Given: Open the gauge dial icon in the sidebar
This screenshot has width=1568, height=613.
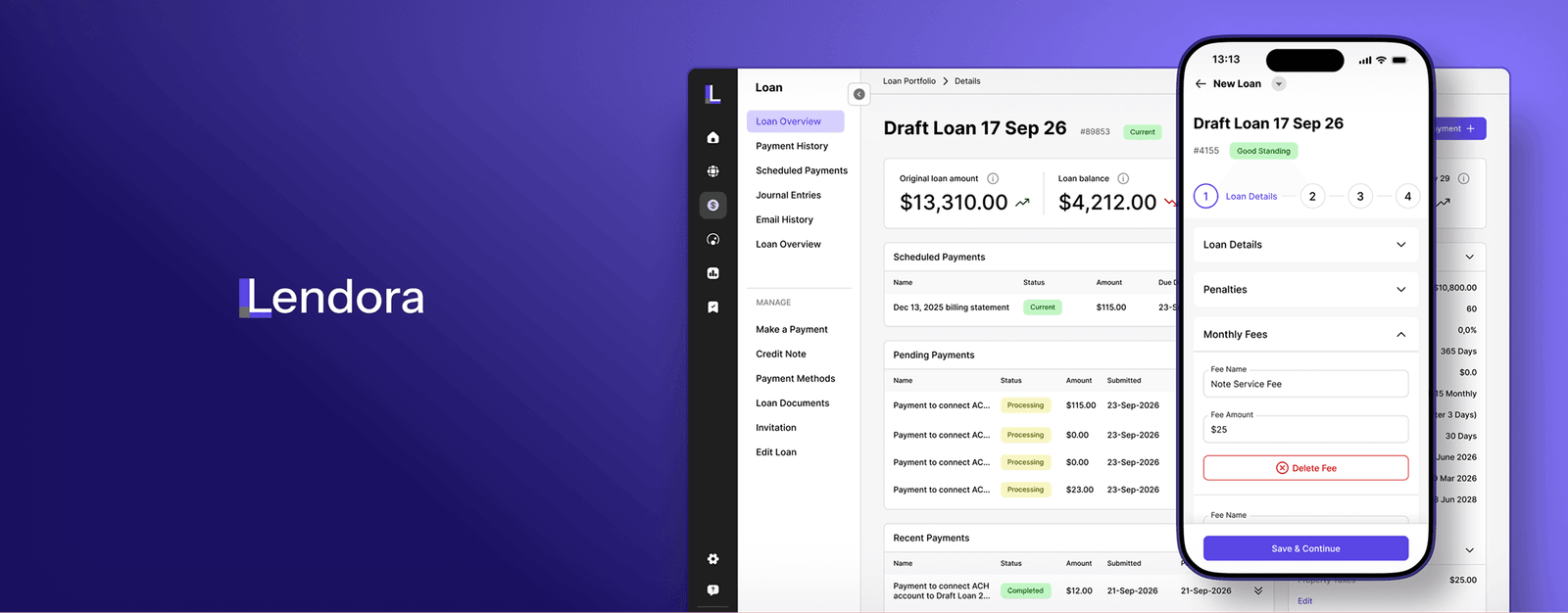Looking at the screenshot, I should tap(712, 240).
